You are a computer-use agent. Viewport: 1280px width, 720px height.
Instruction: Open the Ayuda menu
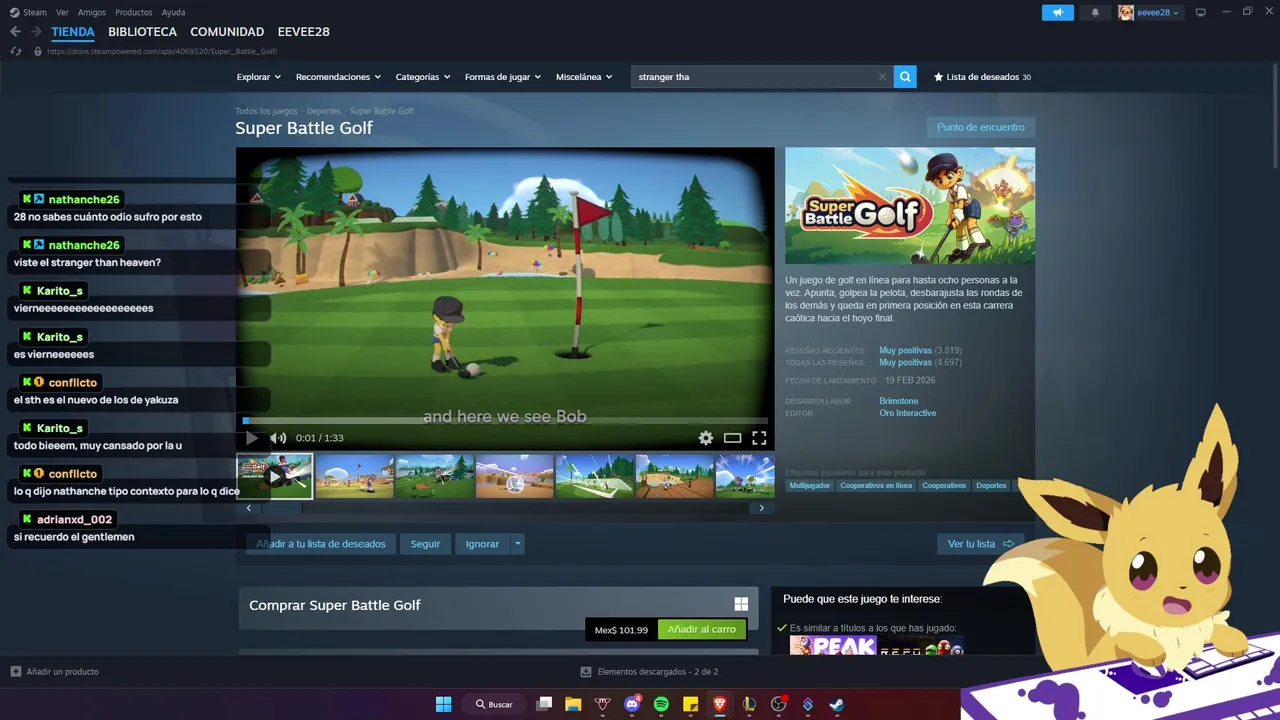tap(173, 12)
